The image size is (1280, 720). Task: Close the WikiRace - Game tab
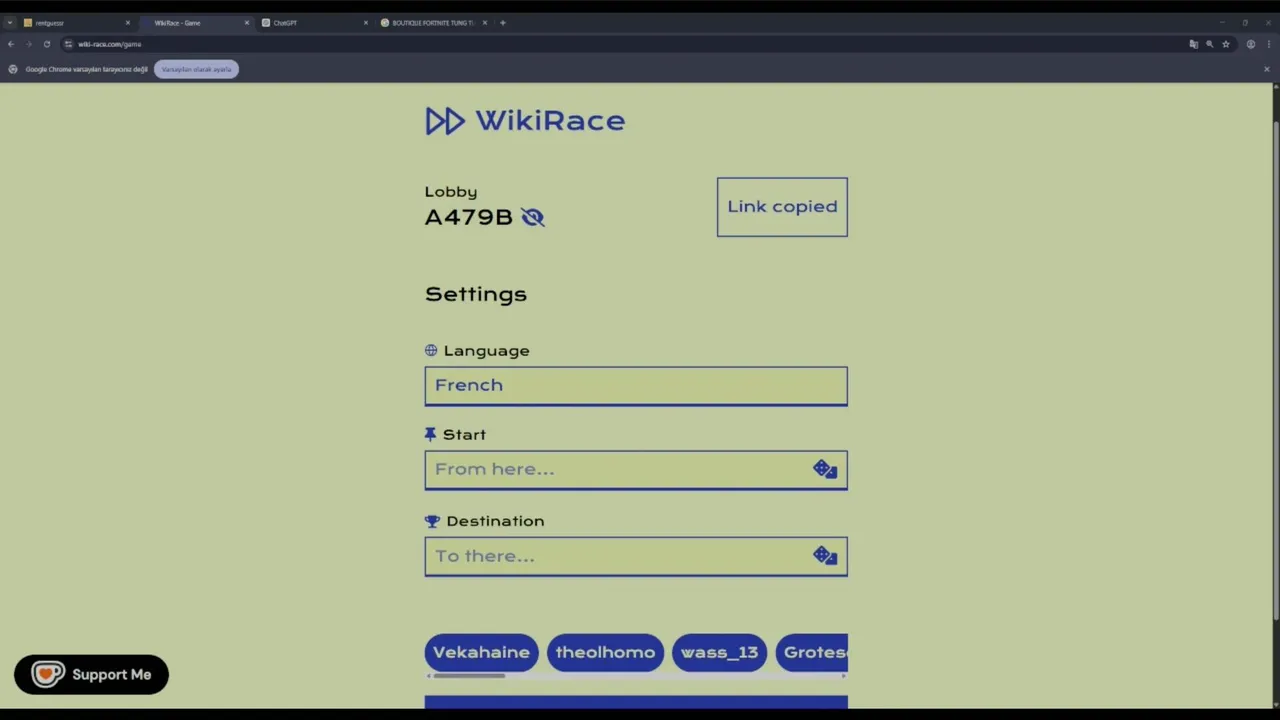[246, 22]
